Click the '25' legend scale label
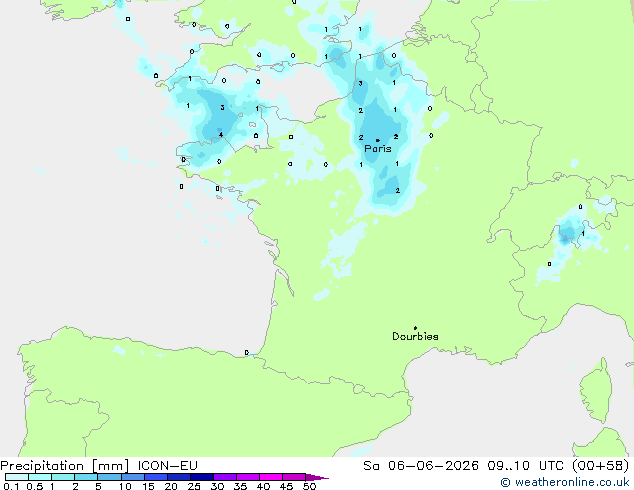 tap(194, 486)
